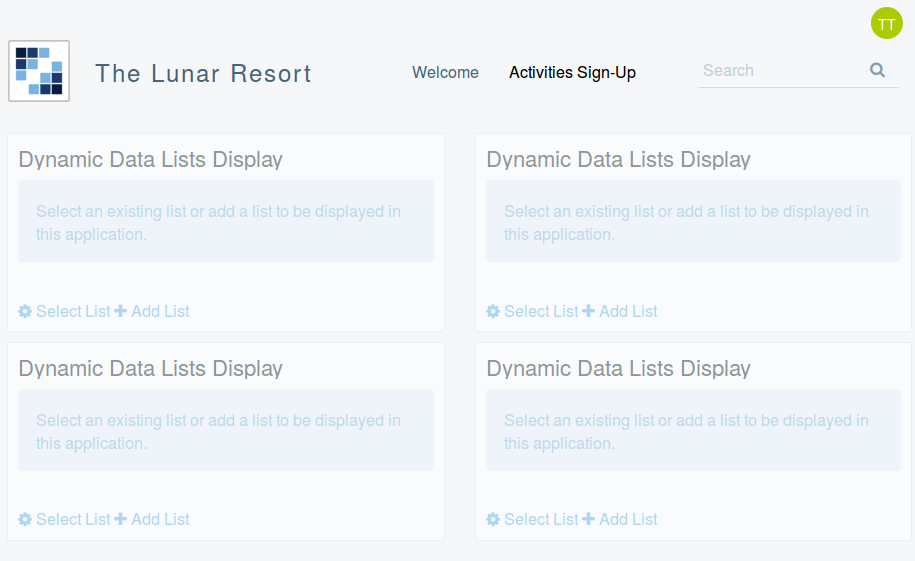Image resolution: width=915 pixels, height=561 pixels.
Task: Click plus icon in bottom-right portlet
Action: coord(588,518)
